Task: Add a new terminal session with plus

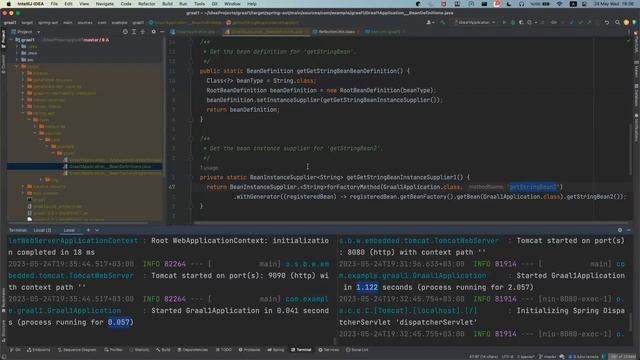Action: coord(88,230)
